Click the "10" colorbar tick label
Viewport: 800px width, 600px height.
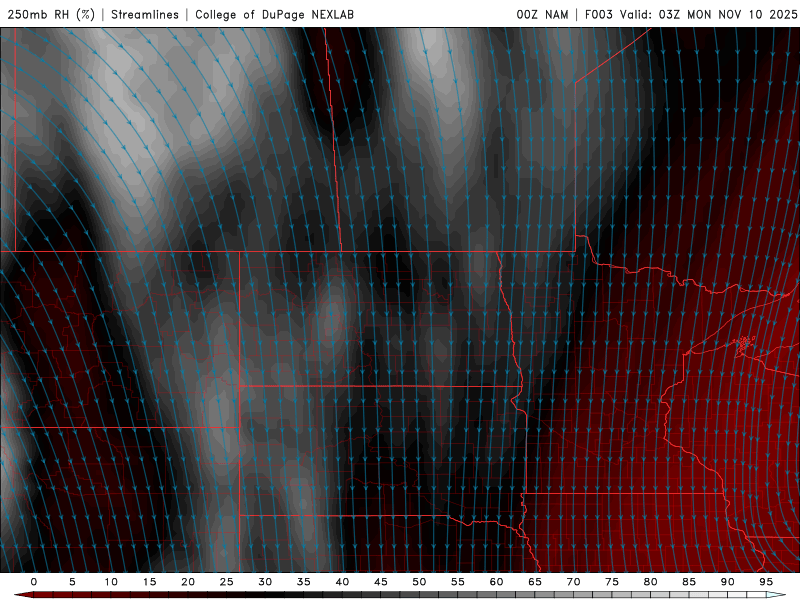point(111,582)
